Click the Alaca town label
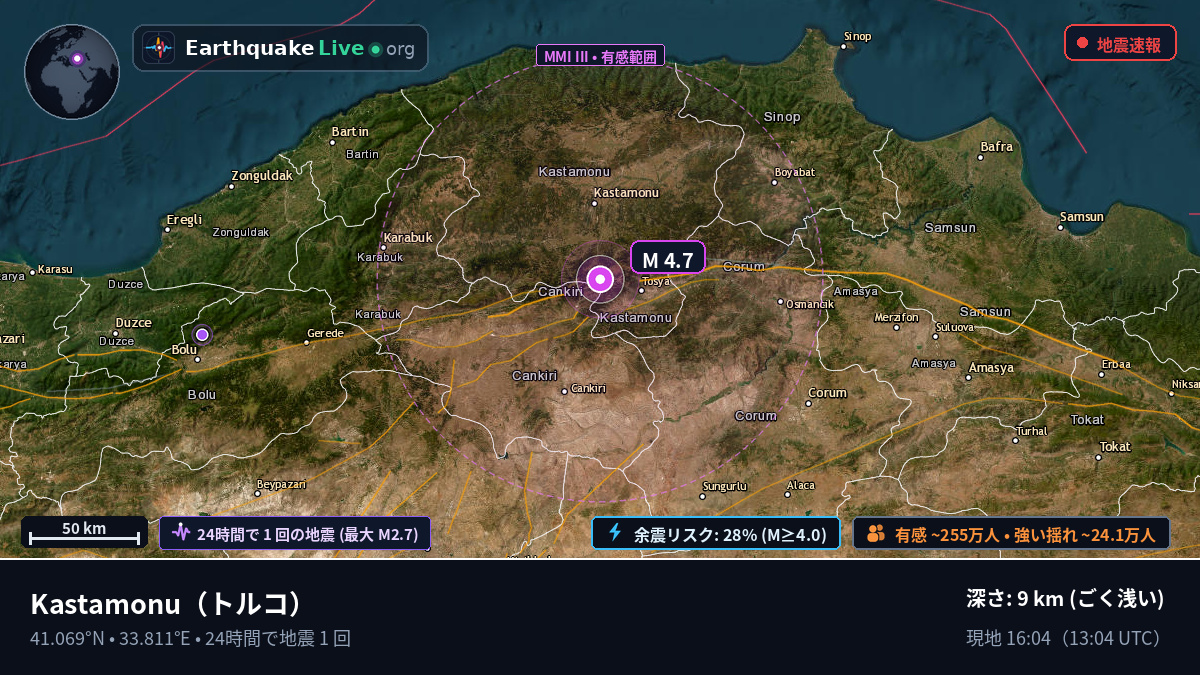This screenshot has width=1200, height=675. coord(801,486)
